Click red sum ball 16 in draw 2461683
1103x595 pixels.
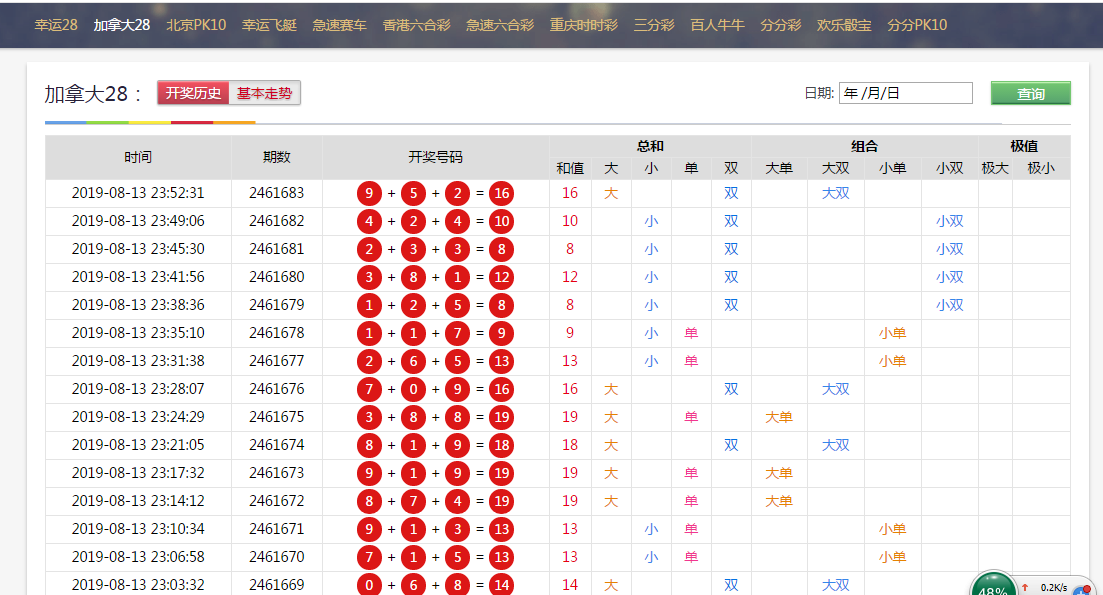[x=501, y=193]
